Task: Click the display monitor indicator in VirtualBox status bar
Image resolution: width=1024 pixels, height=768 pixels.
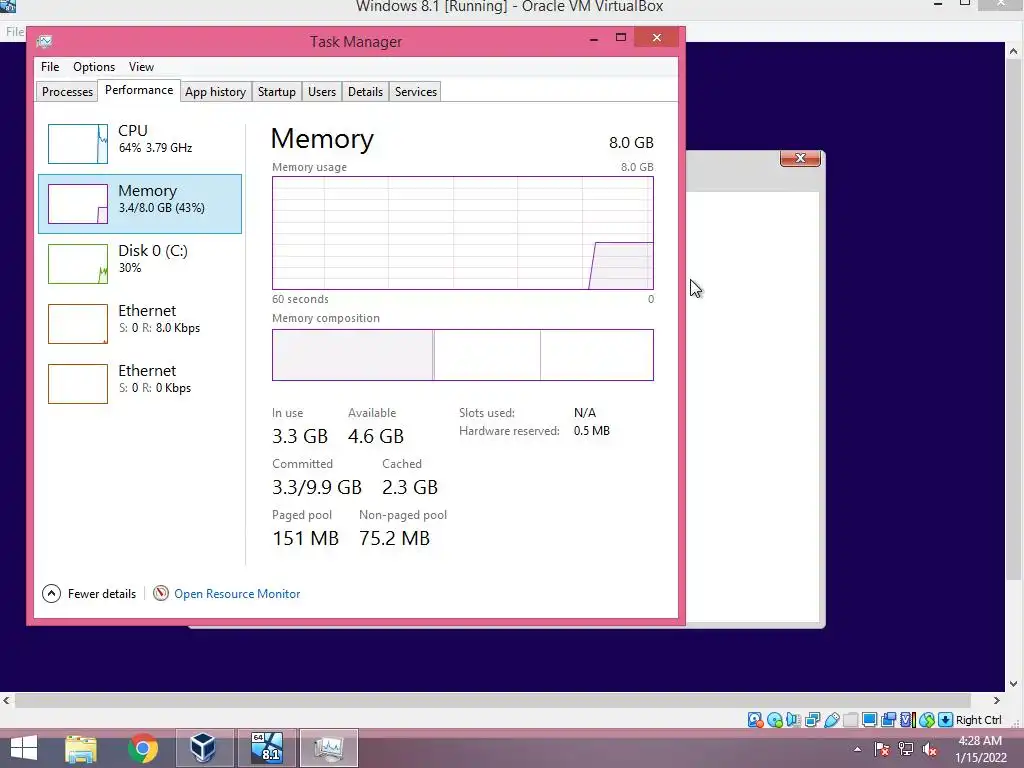Action: click(869, 720)
